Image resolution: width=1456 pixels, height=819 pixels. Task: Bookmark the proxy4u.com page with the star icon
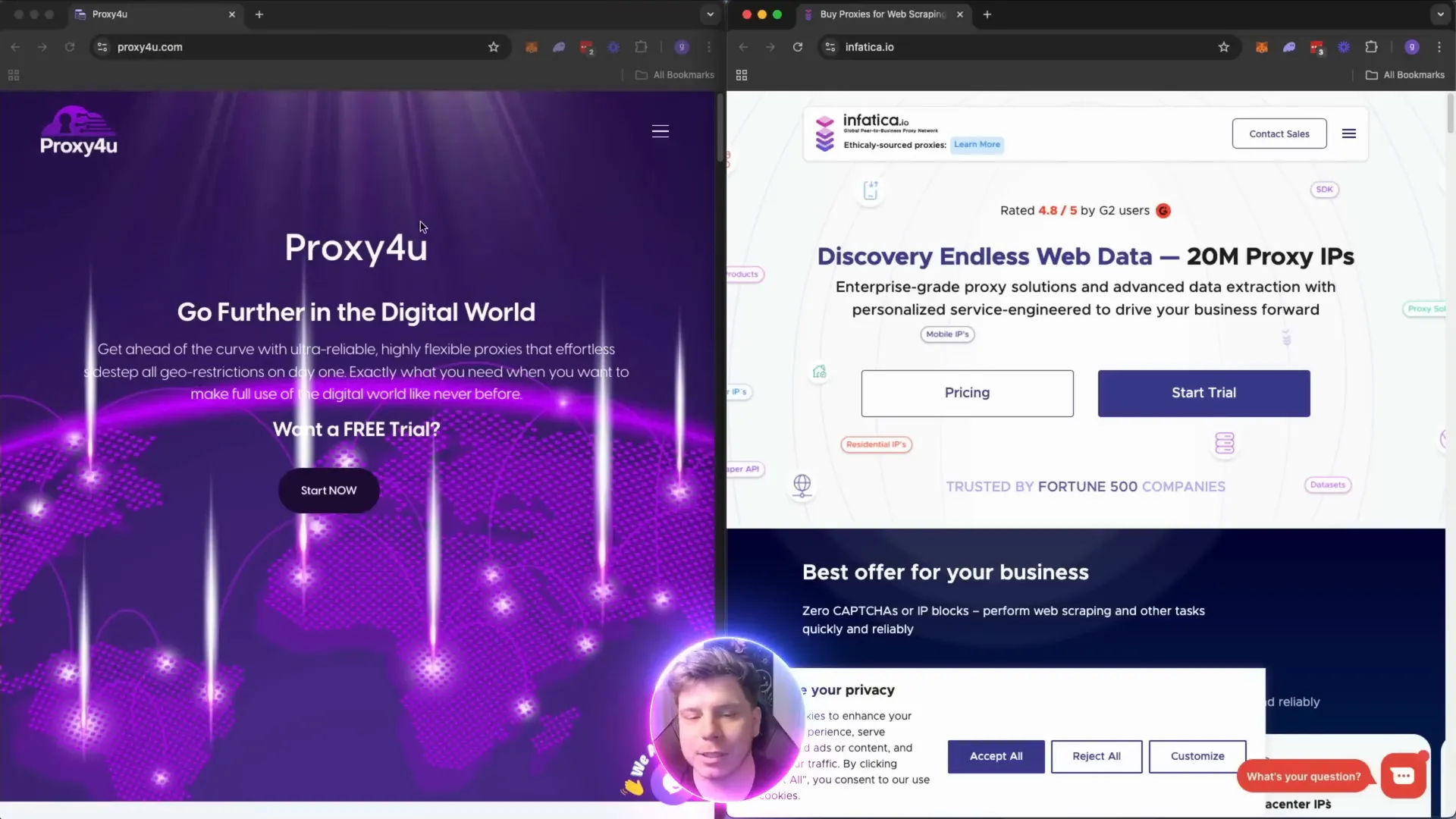click(x=494, y=47)
